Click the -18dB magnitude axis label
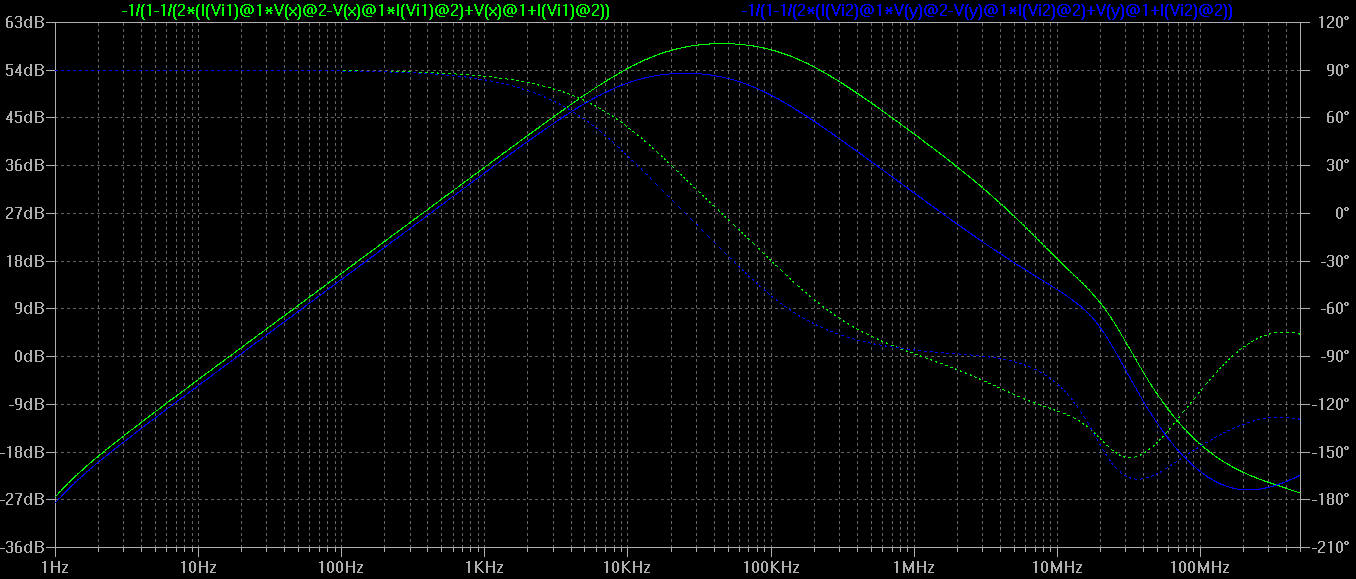This screenshot has height=579, width=1356. [25, 452]
